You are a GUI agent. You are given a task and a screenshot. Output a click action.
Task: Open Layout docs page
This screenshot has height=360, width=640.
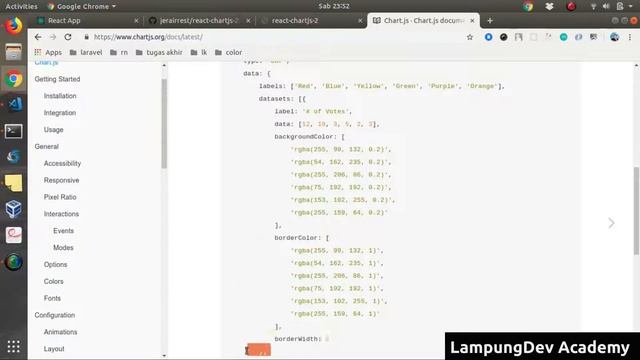point(54,349)
